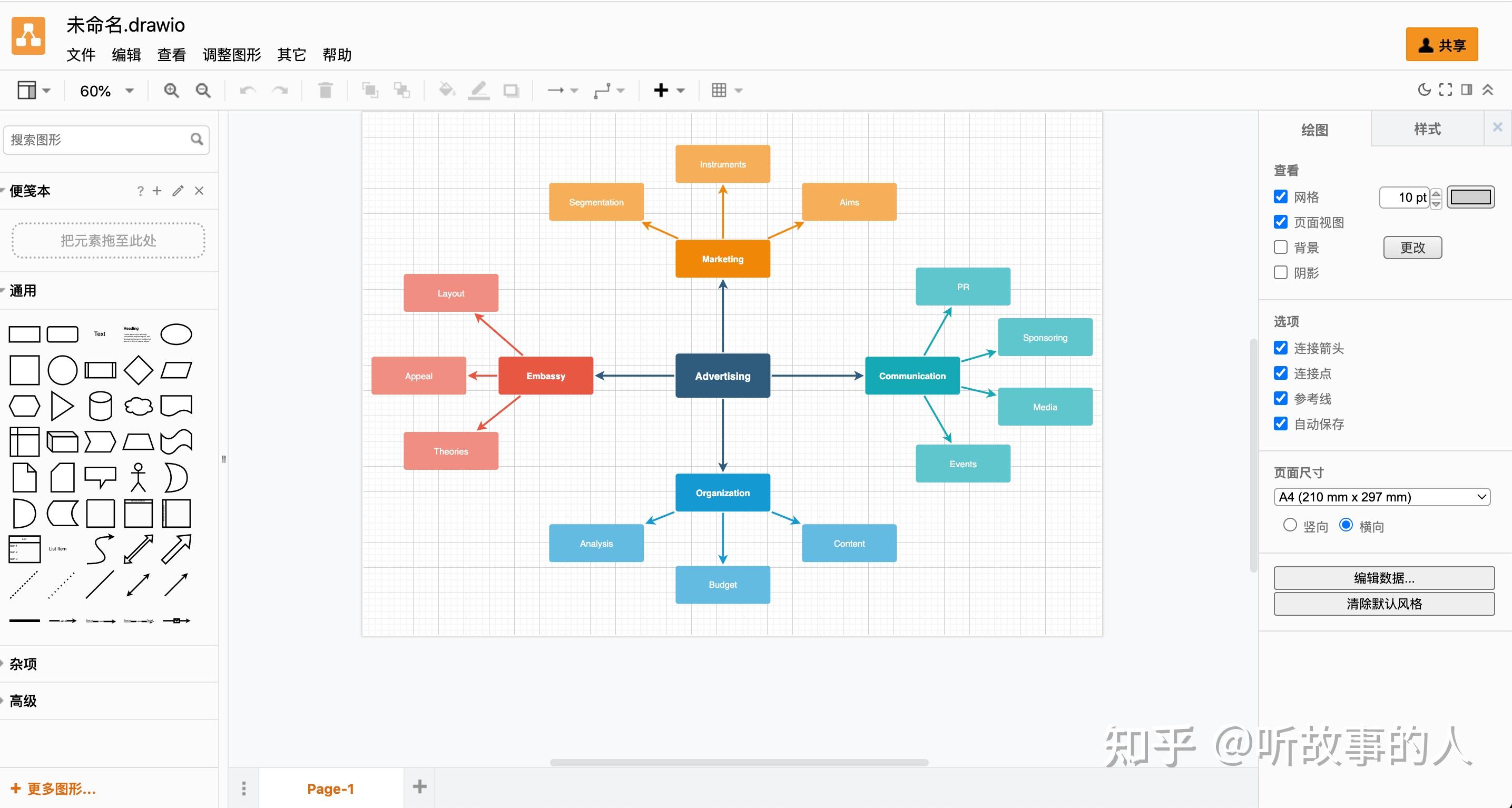
Task: Click the line color pencil icon
Action: click(x=479, y=91)
